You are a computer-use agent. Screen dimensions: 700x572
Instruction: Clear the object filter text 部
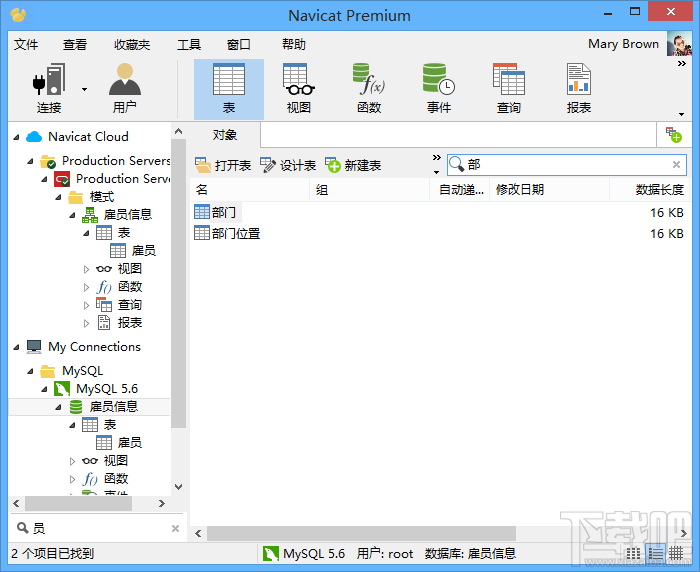[676, 165]
